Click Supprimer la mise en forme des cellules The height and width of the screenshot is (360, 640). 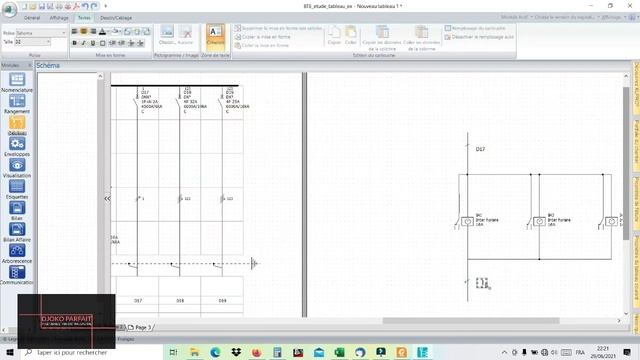[278, 28]
